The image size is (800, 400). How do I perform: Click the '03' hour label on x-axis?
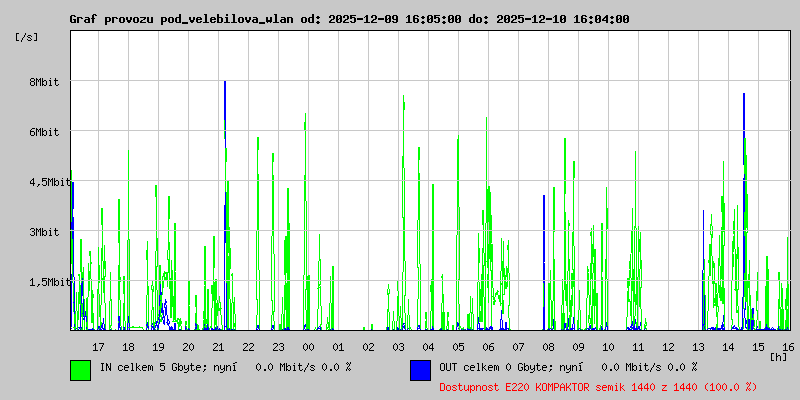[x=398, y=347]
